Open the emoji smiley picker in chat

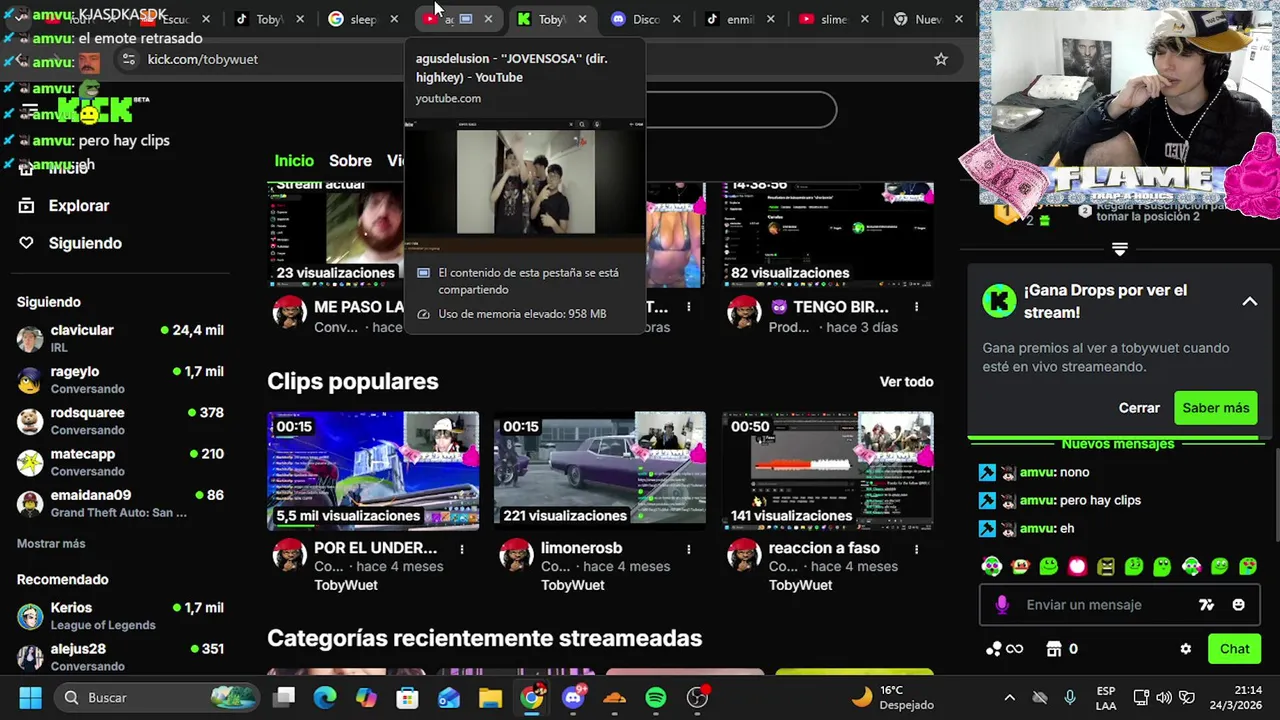1238,605
